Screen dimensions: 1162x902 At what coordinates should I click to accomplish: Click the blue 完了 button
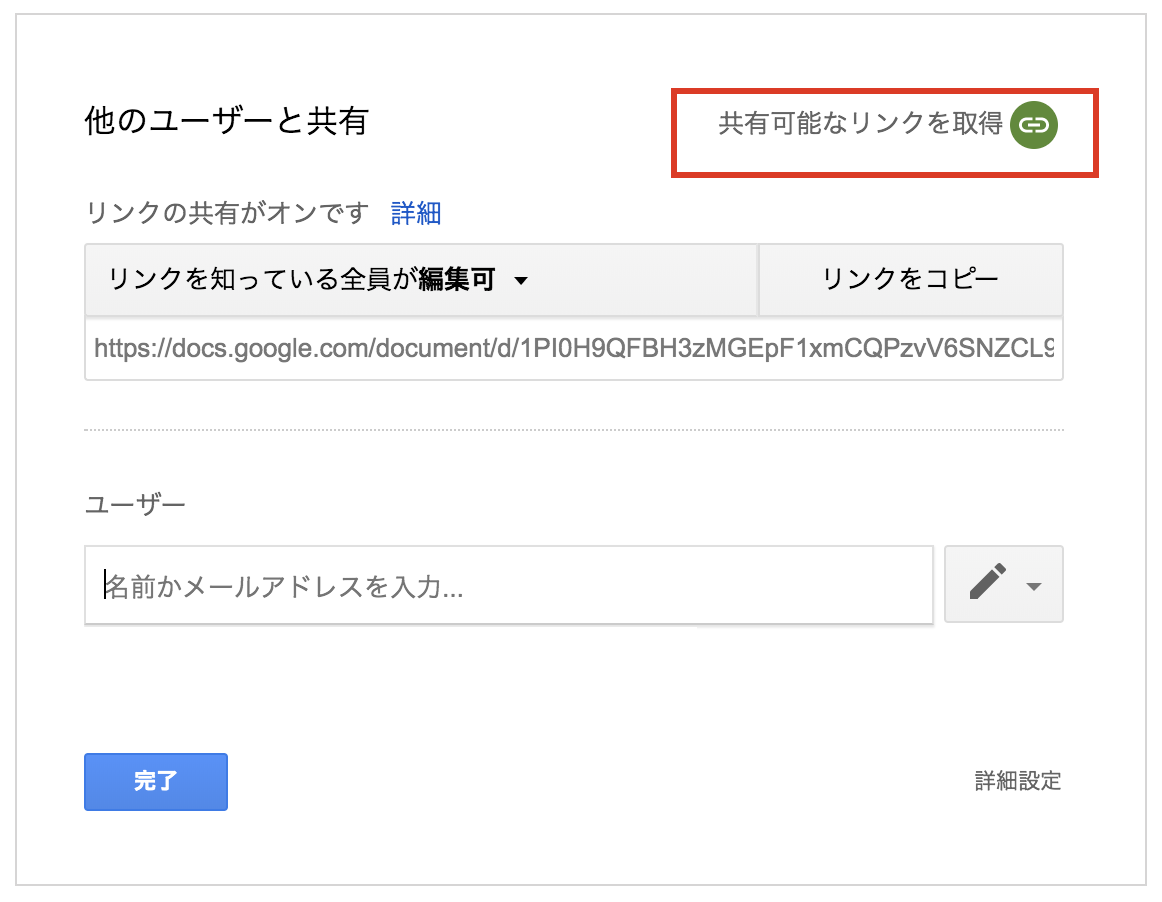tap(156, 781)
